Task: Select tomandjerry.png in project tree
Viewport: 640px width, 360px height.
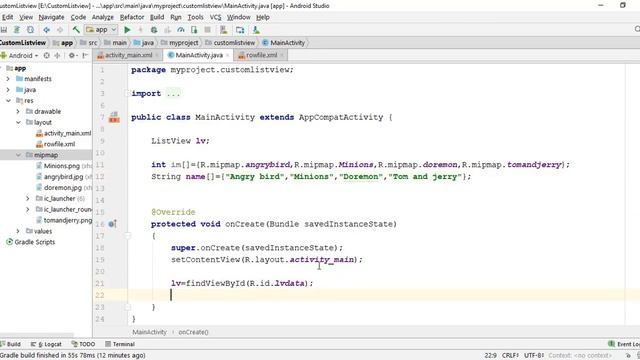Action: coord(63,220)
